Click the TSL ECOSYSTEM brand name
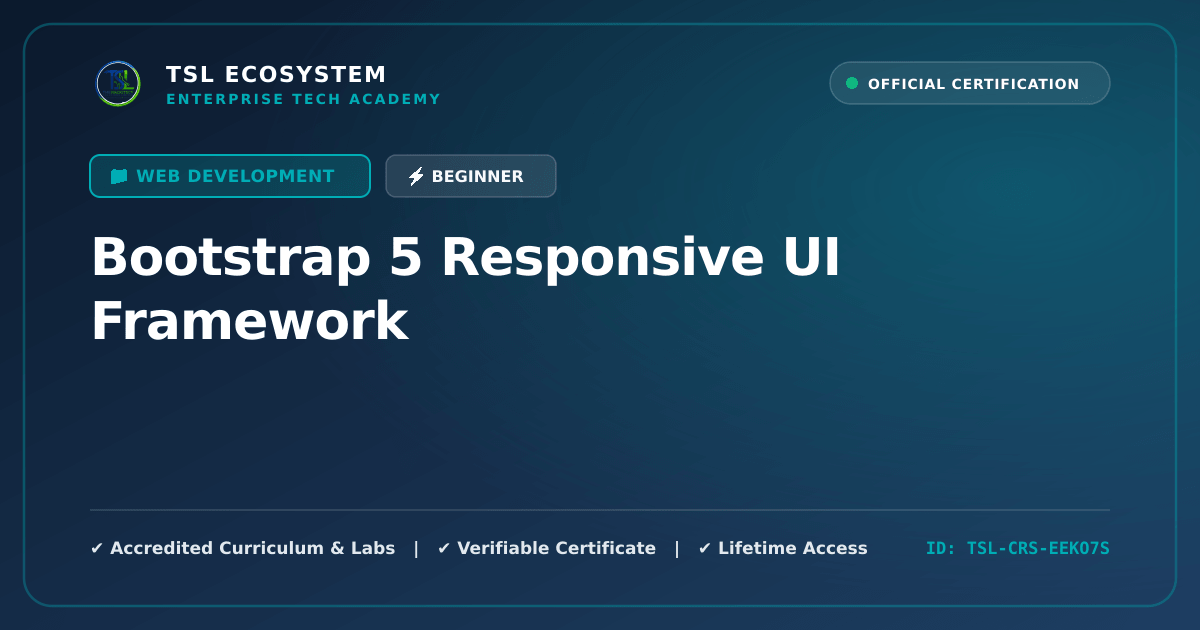1200x630 pixels. tap(276, 75)
